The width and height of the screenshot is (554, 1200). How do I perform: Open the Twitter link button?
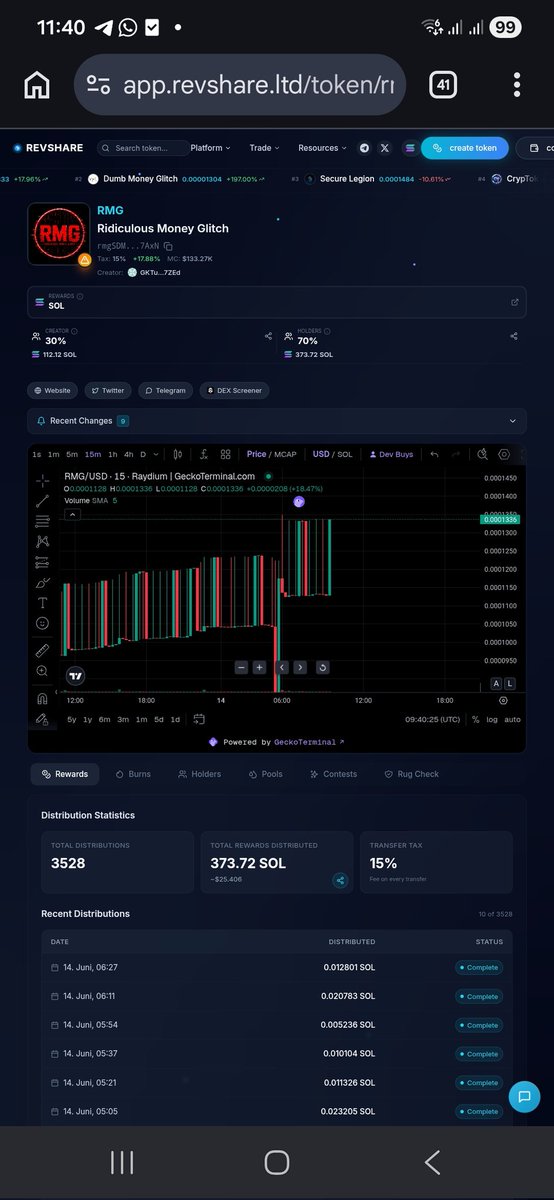[x=107, y=390]
